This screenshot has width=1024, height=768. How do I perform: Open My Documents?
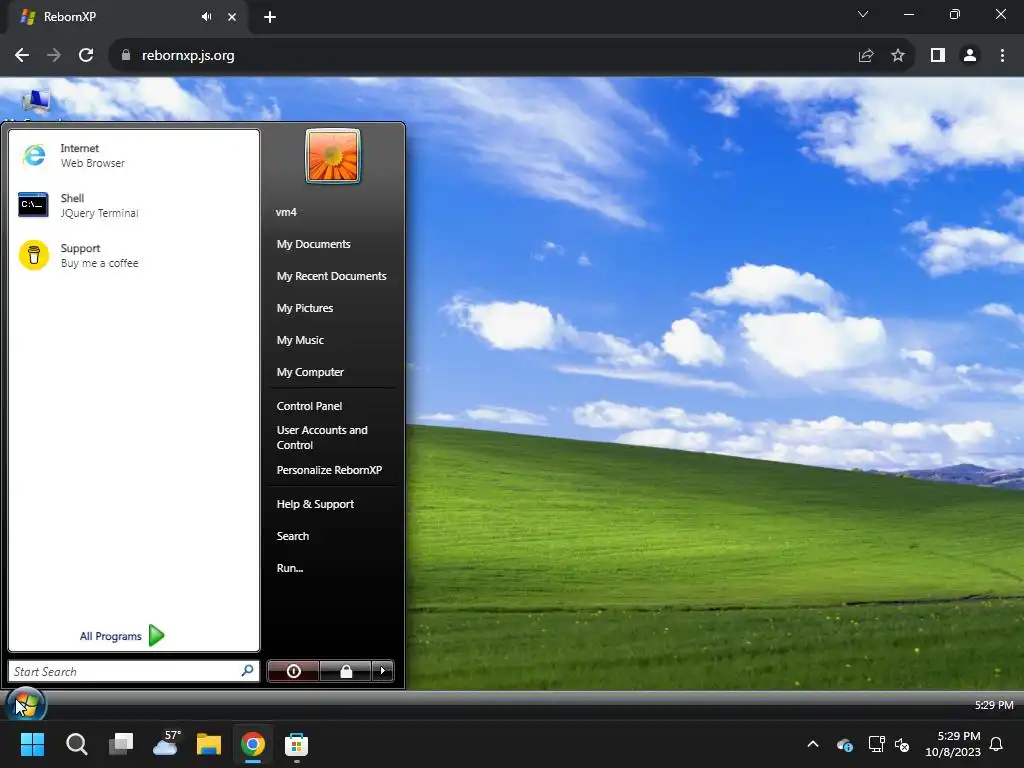point(313,244)
